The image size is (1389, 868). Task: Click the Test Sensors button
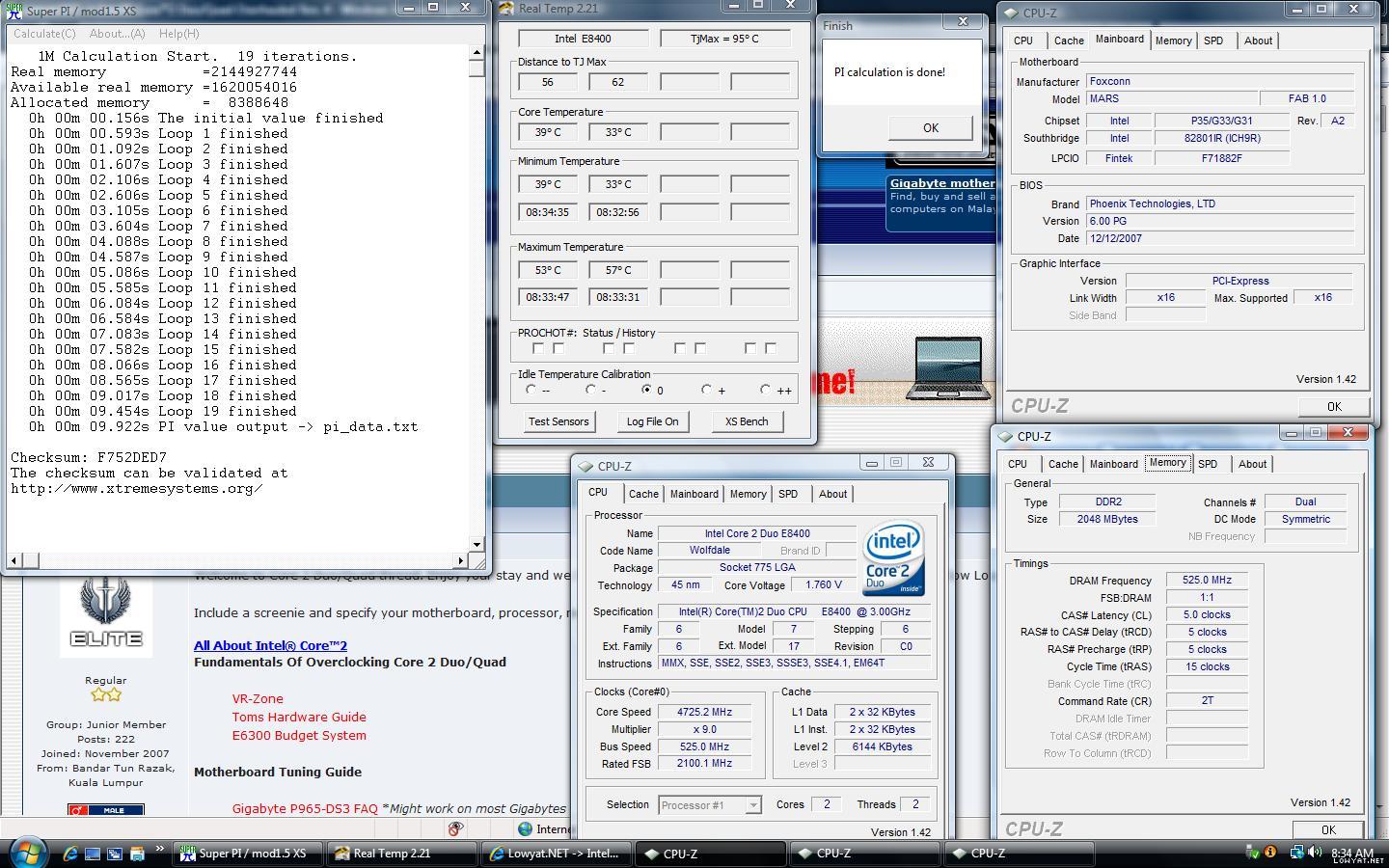click(x=558, y=421)
